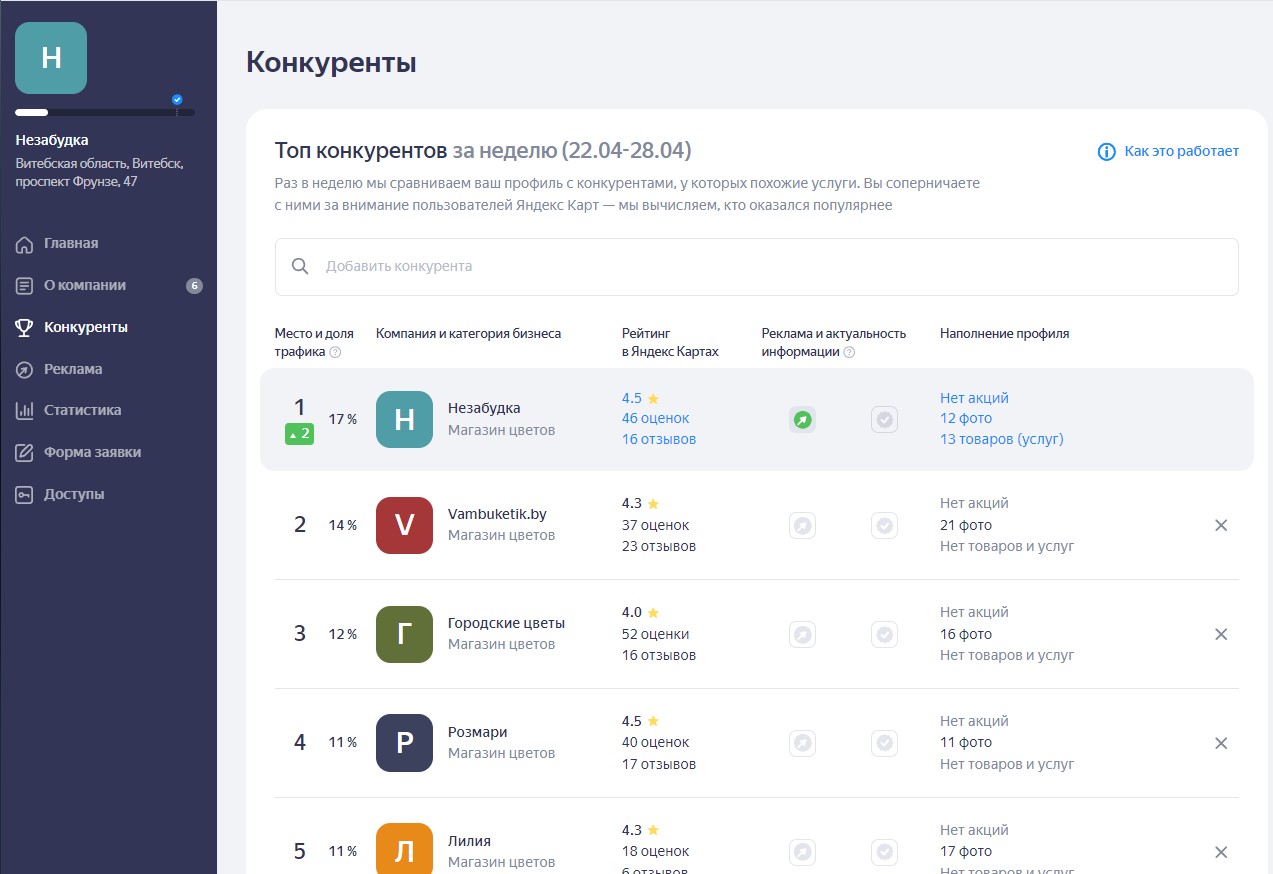Click info icon beside Как это работает
The width and height of the screenshot is (1273, 874).
pos(1107,152)
